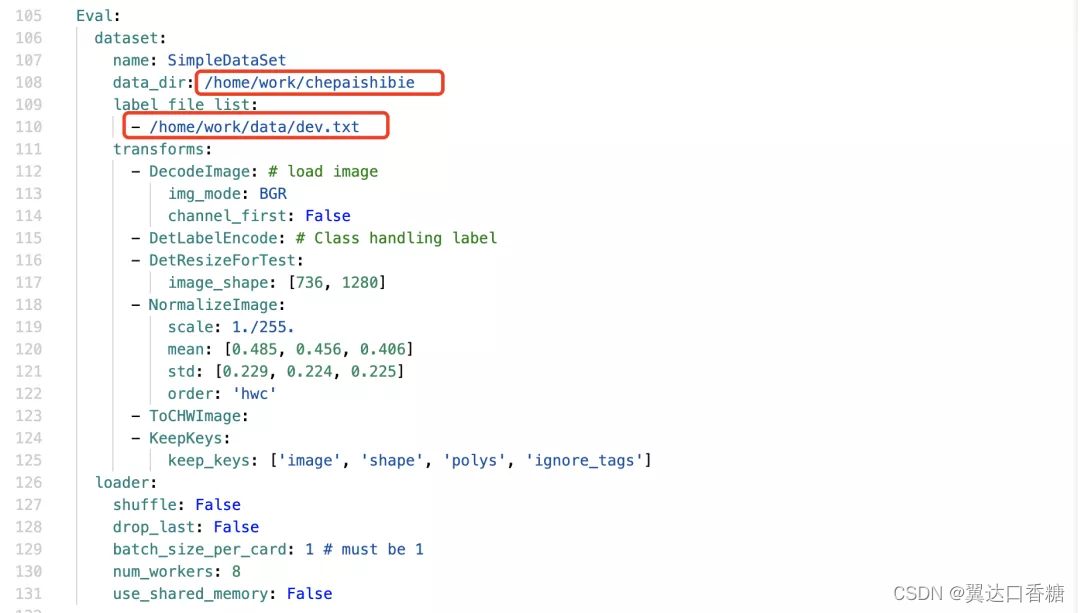Click 'KeepKeys:' on line 124
The height and width of the screenshot is (613, 1080).
pos(190,438)
